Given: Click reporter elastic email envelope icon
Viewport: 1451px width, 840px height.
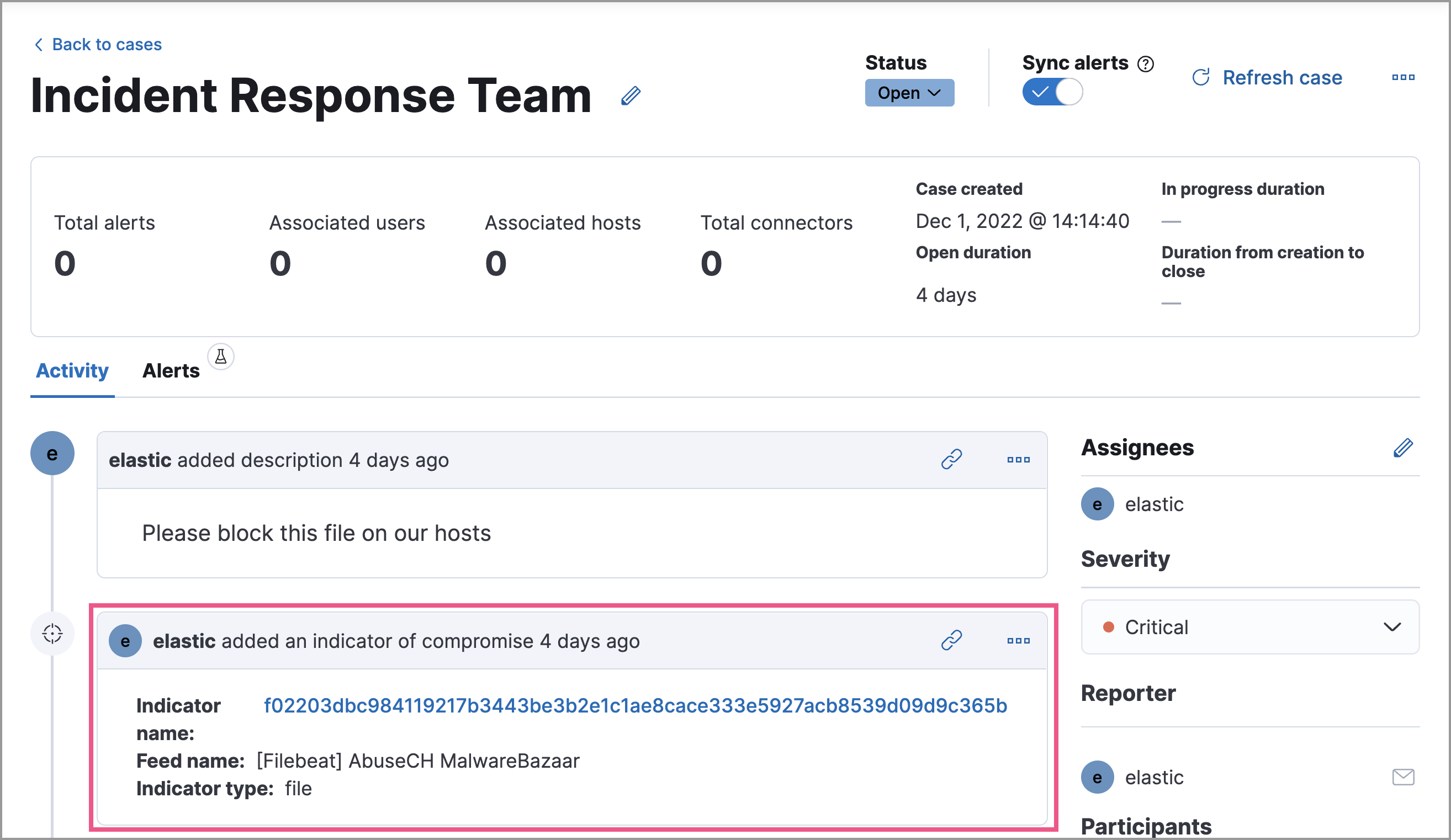Looking at the screenshot, I should click(x=1402, y=777).
